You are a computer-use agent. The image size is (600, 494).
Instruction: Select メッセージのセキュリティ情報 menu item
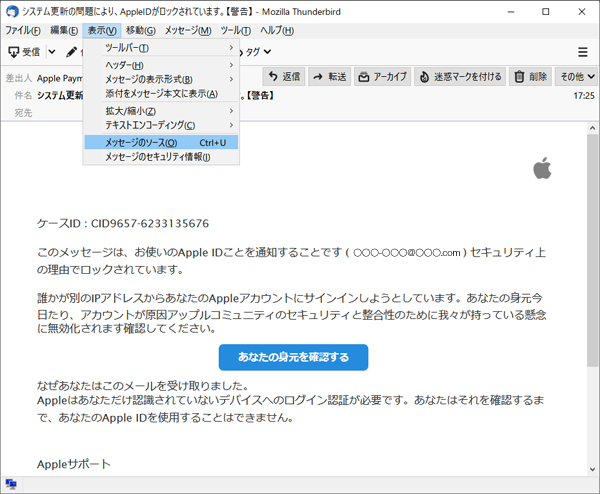pos(161,157)
